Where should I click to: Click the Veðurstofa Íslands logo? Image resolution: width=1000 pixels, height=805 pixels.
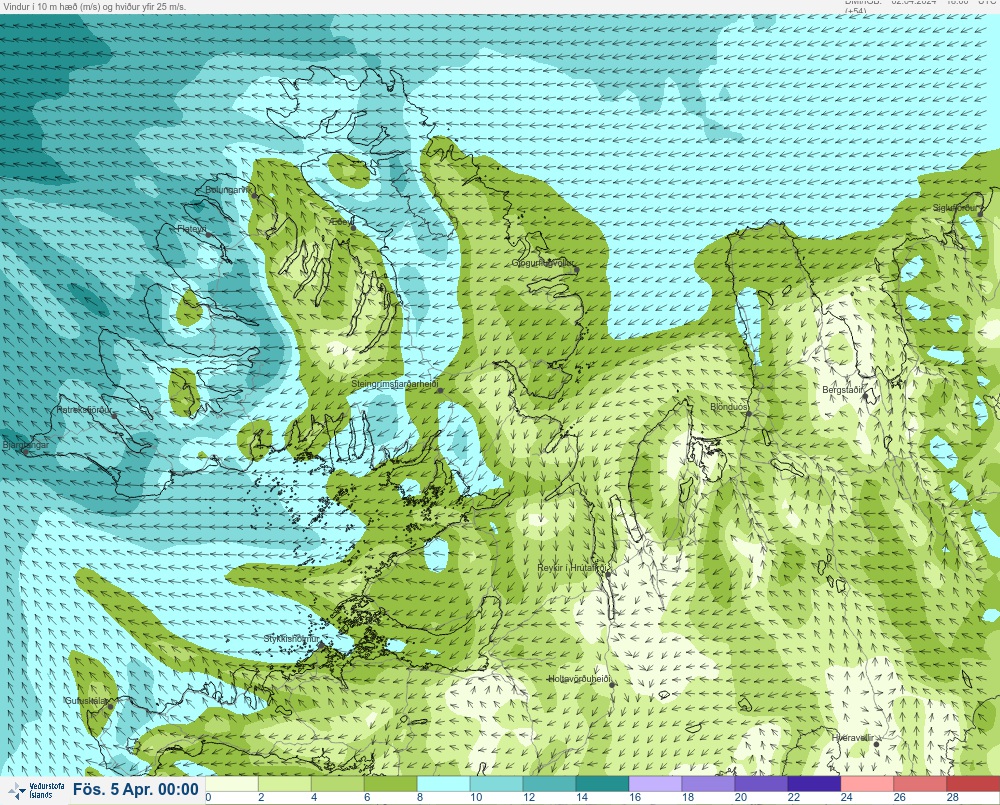[x=36, y=790]
